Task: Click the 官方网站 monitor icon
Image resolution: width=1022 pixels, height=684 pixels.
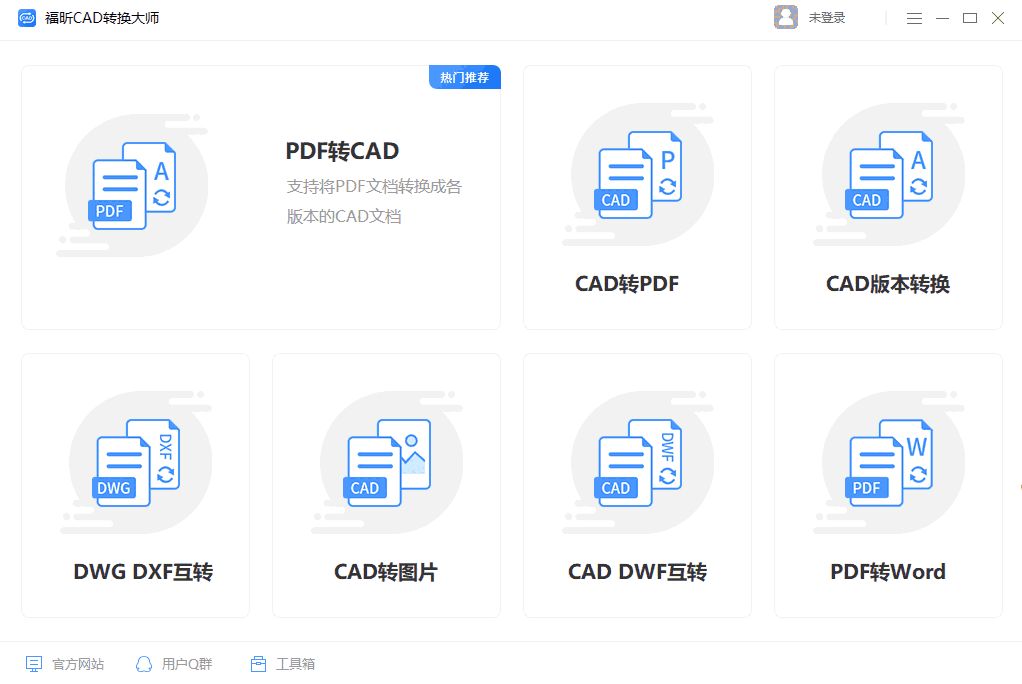Action: [36, 662]
